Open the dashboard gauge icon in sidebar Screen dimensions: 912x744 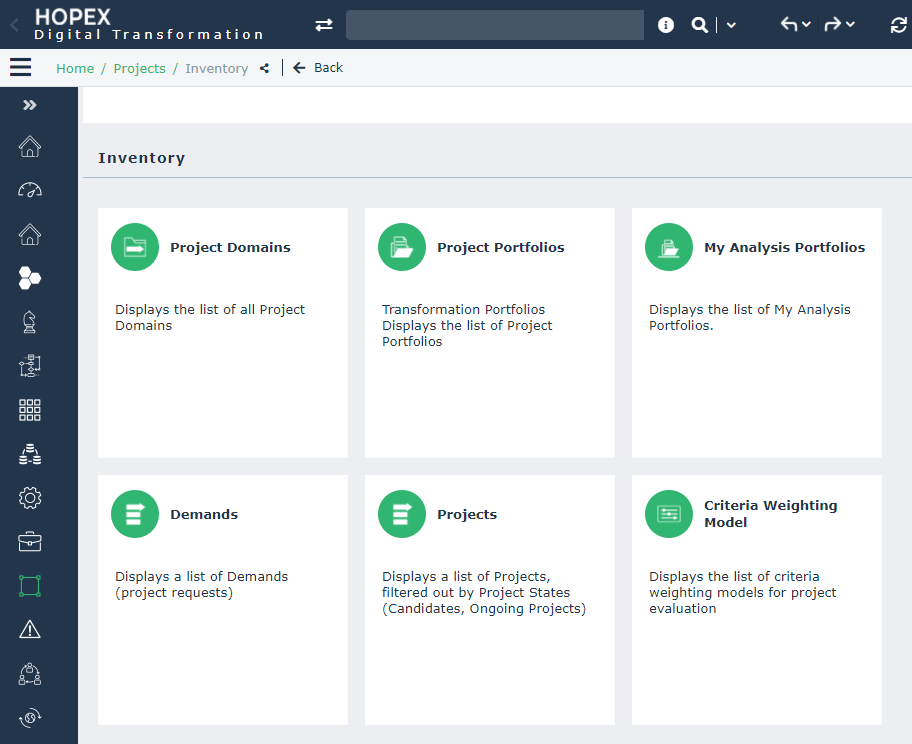coord(30,190)
